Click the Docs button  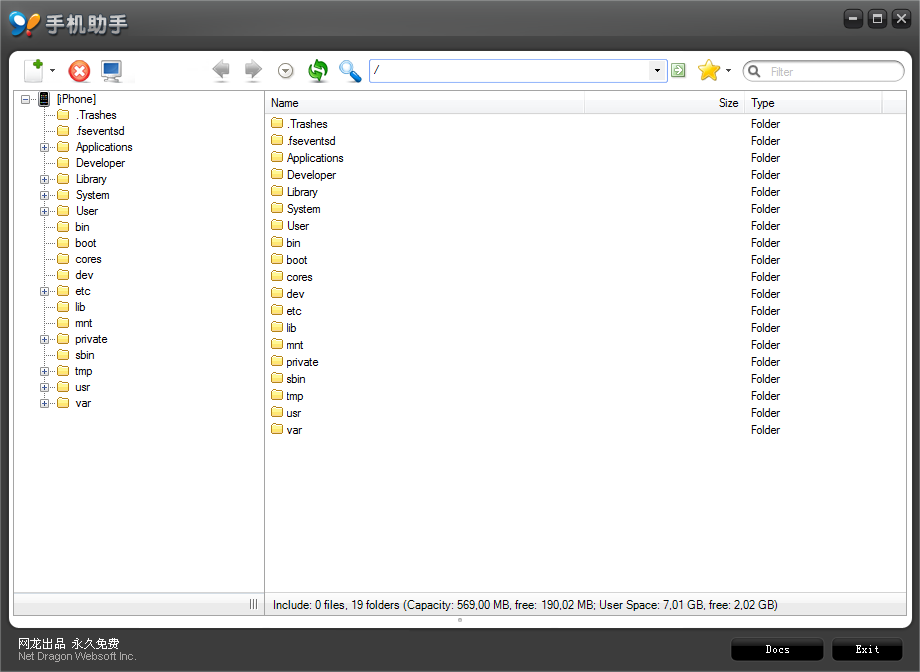(777, 649)
